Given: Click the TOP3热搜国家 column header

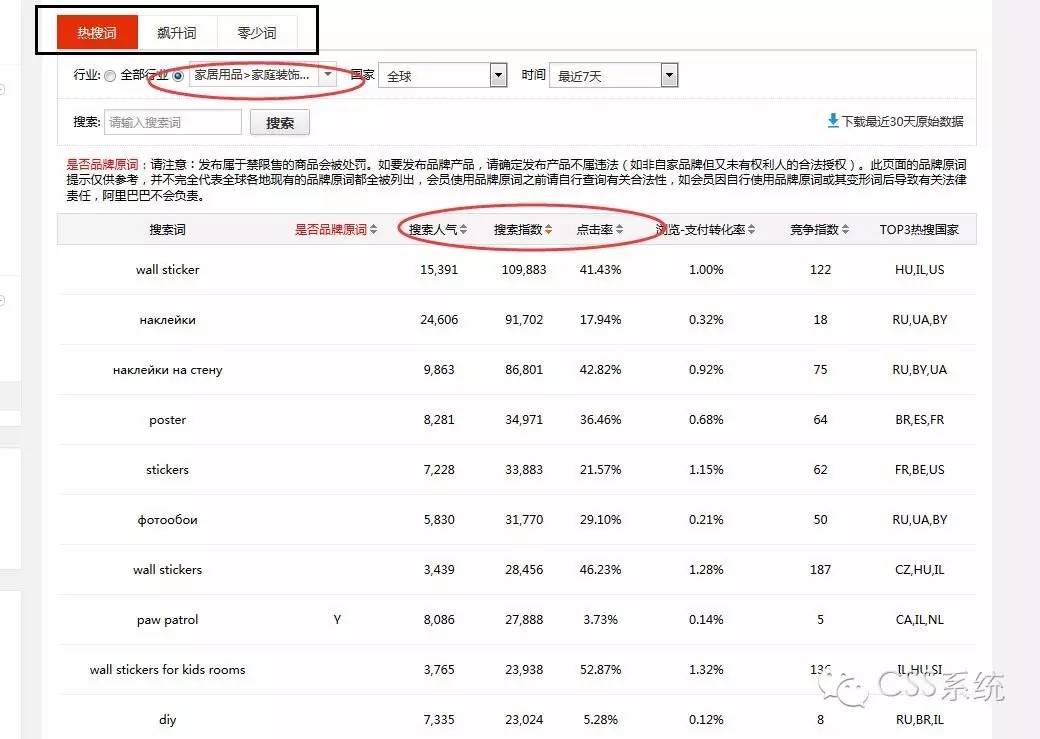Looking at the screenshot, I should click(x=919, y=230).
